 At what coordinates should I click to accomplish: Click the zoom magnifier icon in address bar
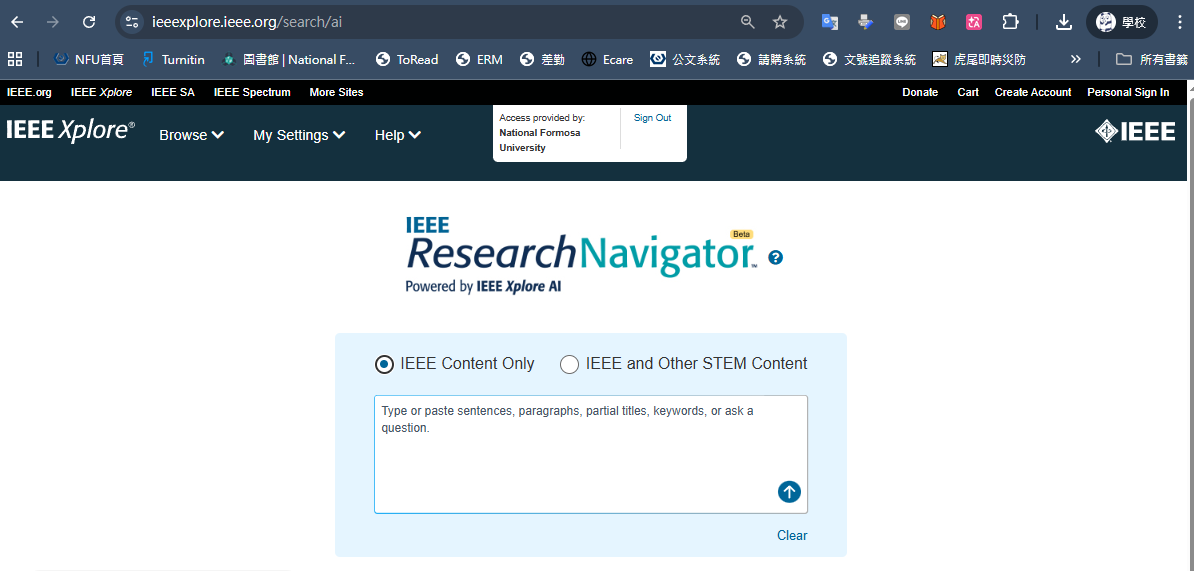(x=747, y=22)
